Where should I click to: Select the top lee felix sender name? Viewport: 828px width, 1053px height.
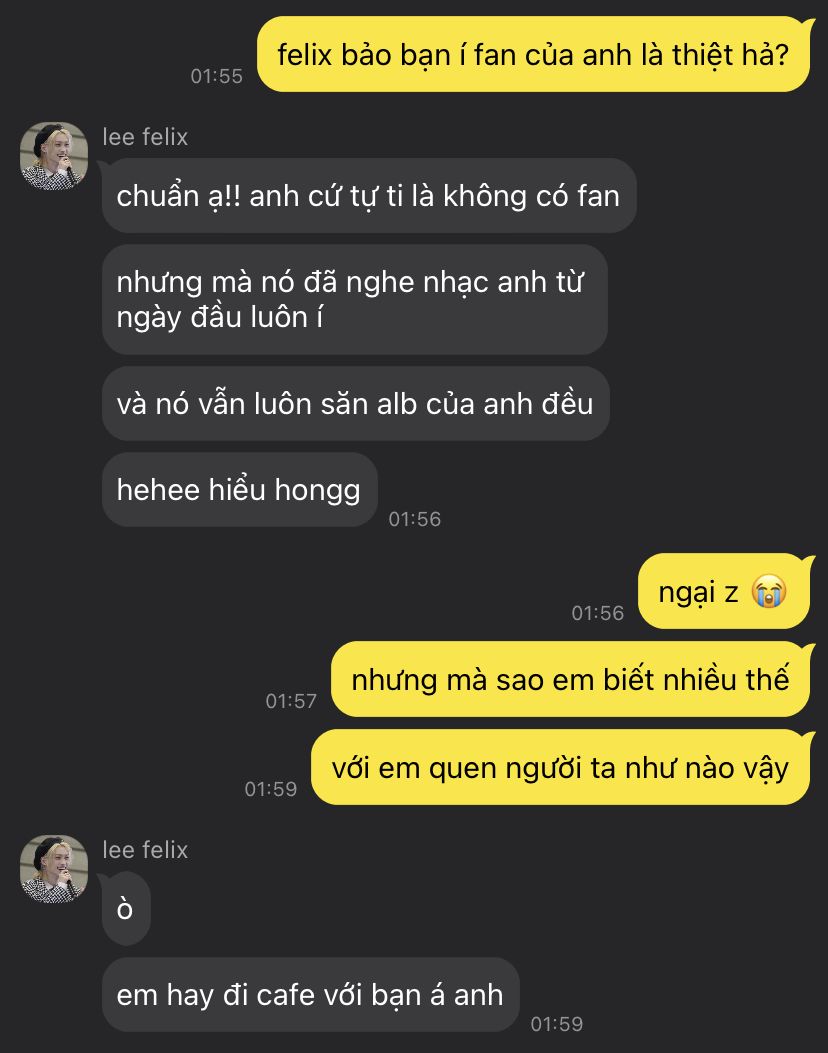tap(145, 137)
